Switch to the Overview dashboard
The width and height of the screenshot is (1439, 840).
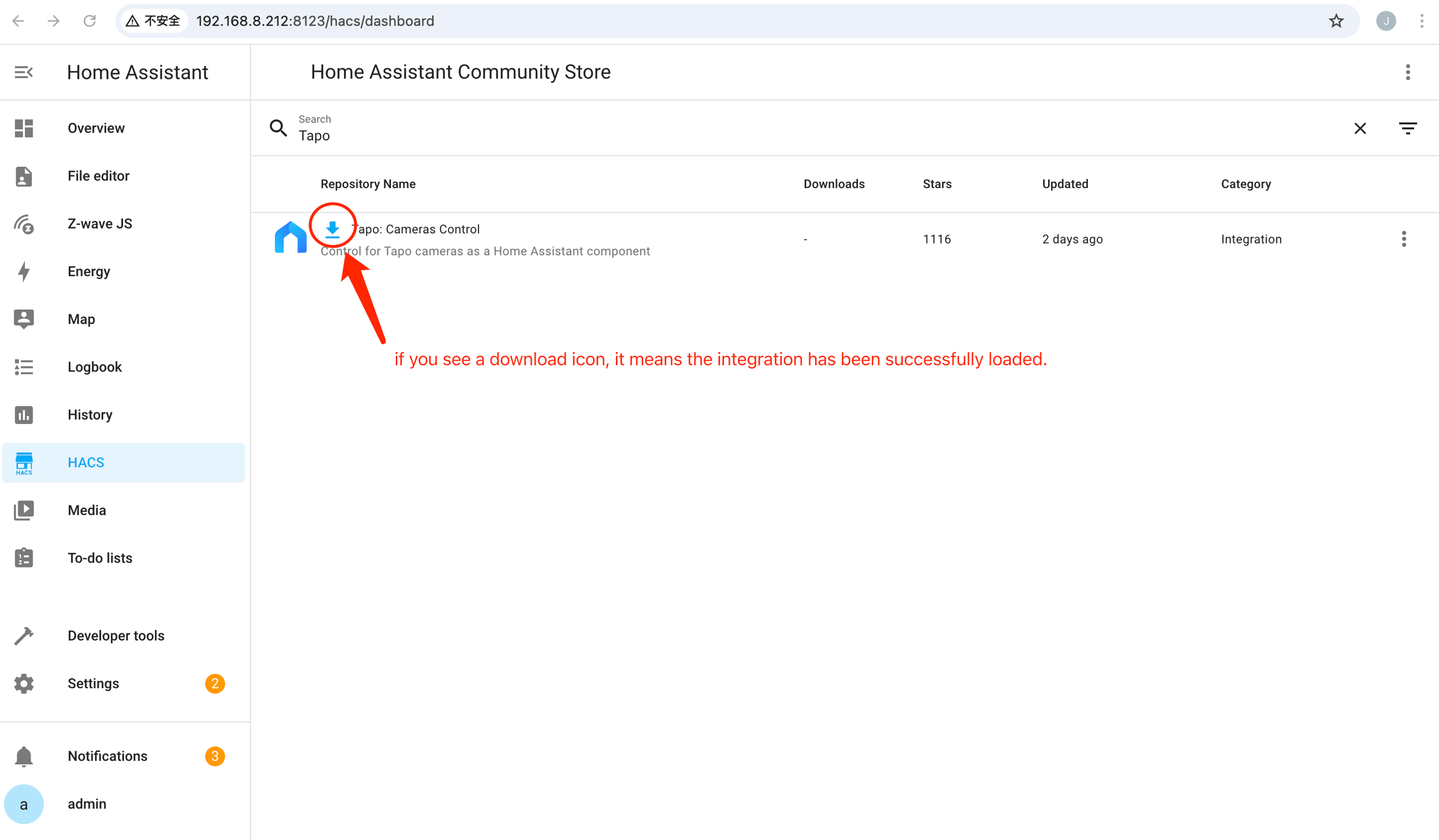(x=96, y=128)
